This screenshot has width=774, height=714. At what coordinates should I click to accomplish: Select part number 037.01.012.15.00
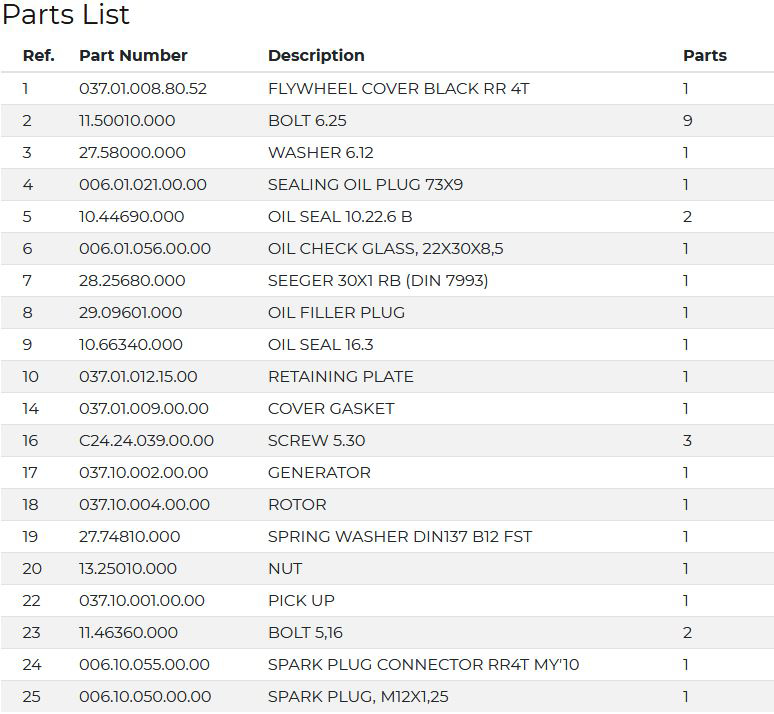coord(138,377)
